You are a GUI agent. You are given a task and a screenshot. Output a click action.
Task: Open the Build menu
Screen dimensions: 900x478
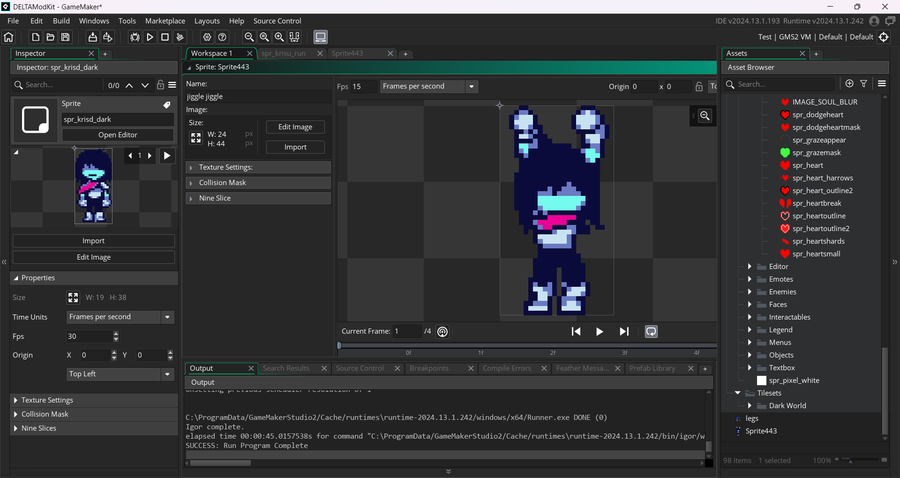(61, 21)
